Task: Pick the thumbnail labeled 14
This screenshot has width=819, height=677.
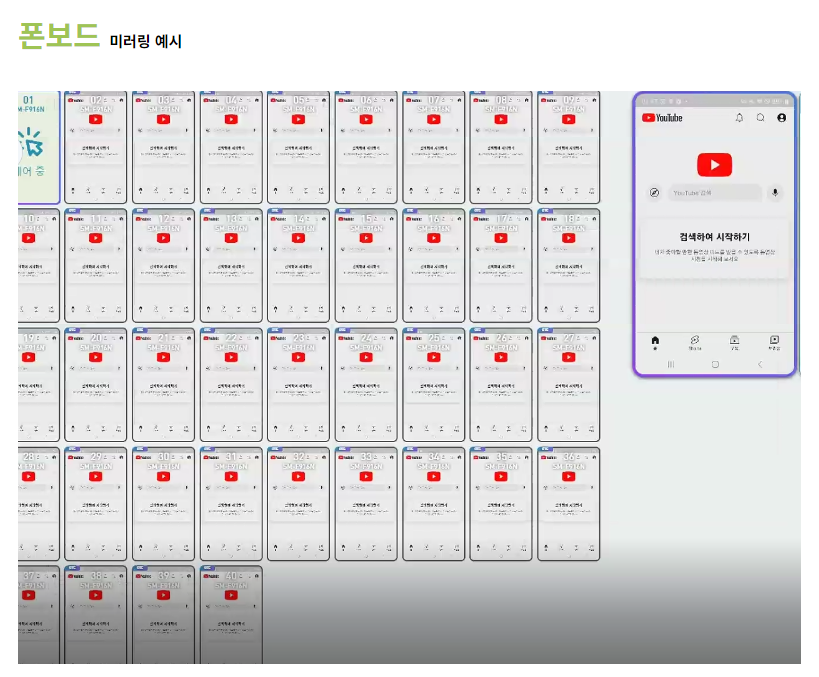Action: pyautogui.click(x=298, y=265)
